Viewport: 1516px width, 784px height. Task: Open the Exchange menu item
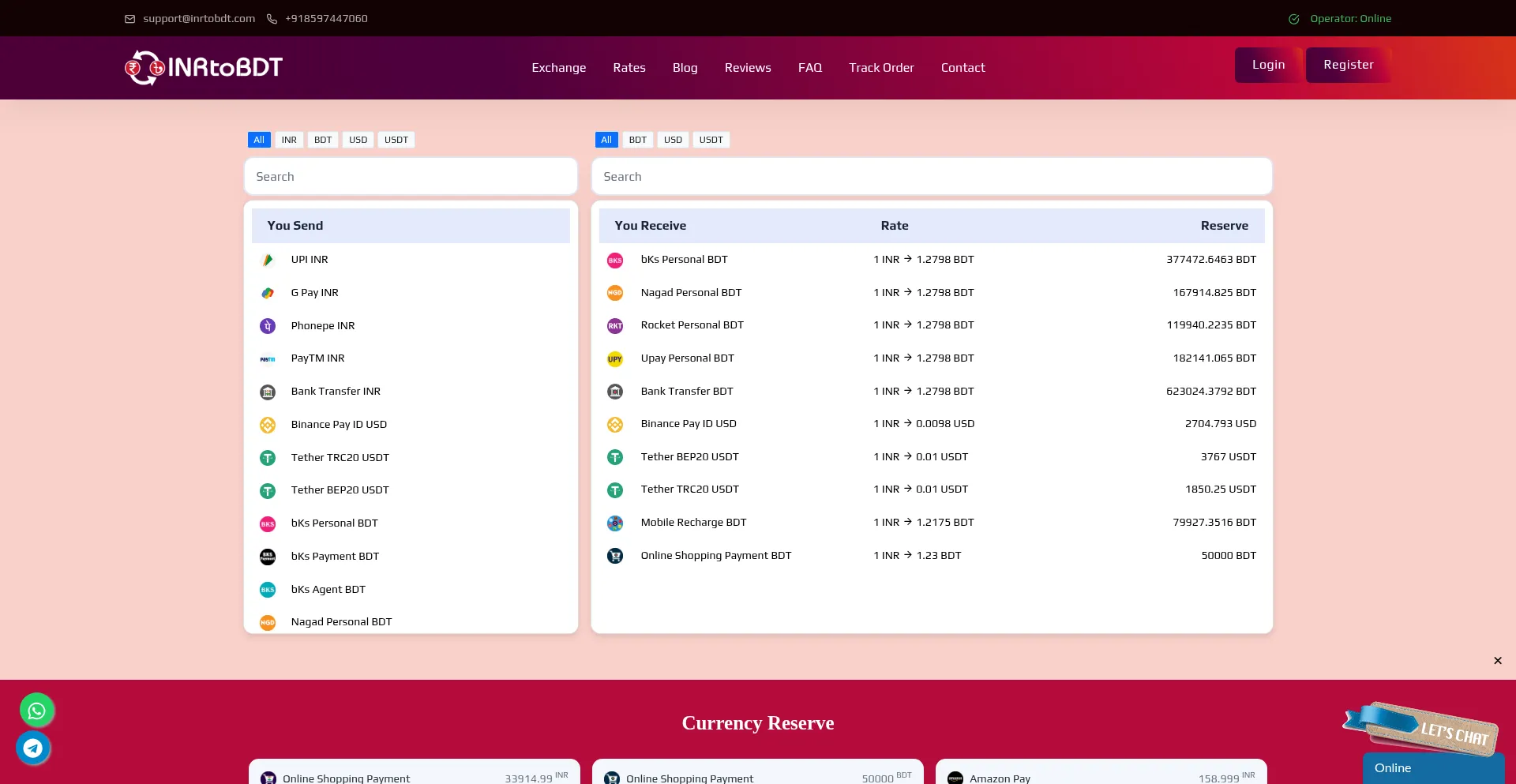[x=559, y=68]
